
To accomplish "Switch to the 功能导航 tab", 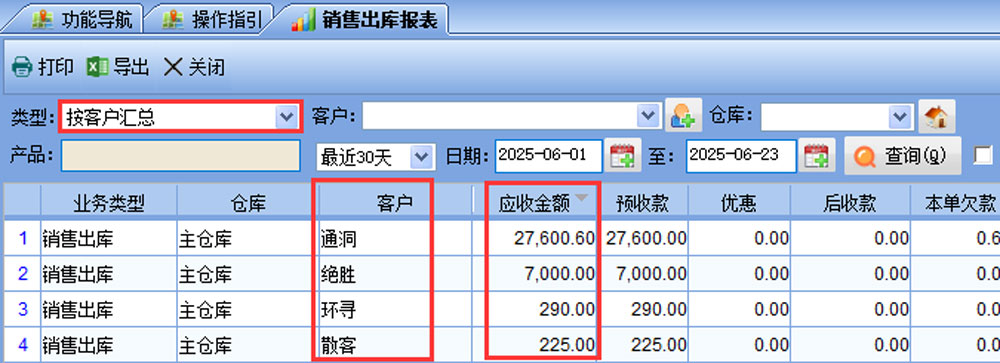I will (x=84, y=20).
